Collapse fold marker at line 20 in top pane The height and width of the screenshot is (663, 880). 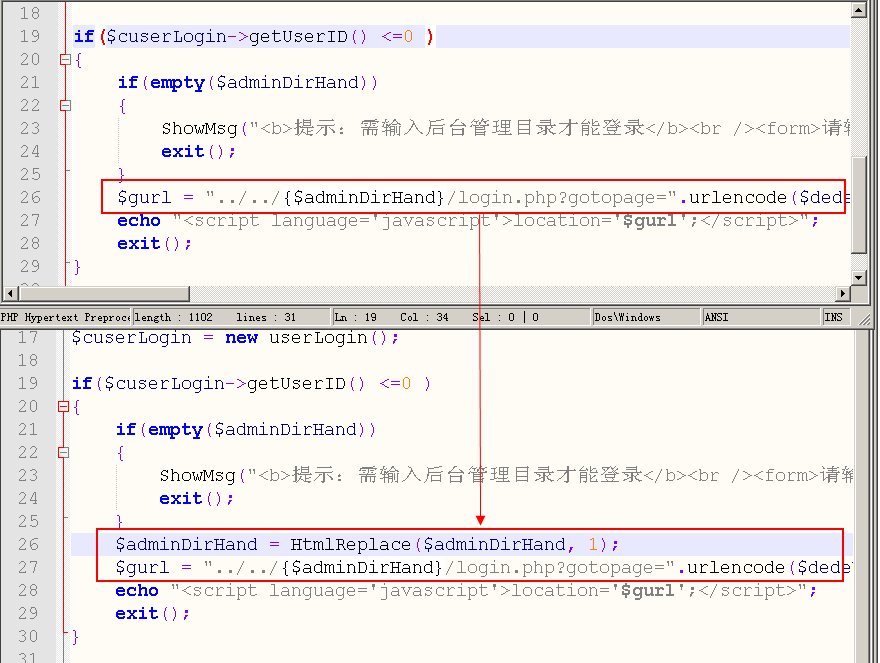click(x=66, y=60)
